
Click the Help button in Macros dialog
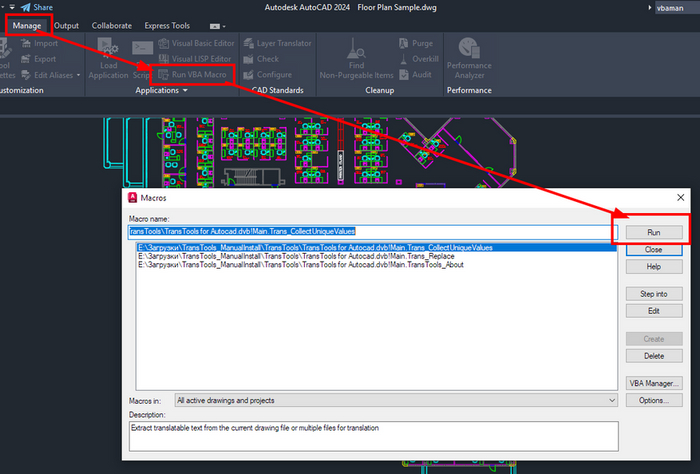(654, 266)
